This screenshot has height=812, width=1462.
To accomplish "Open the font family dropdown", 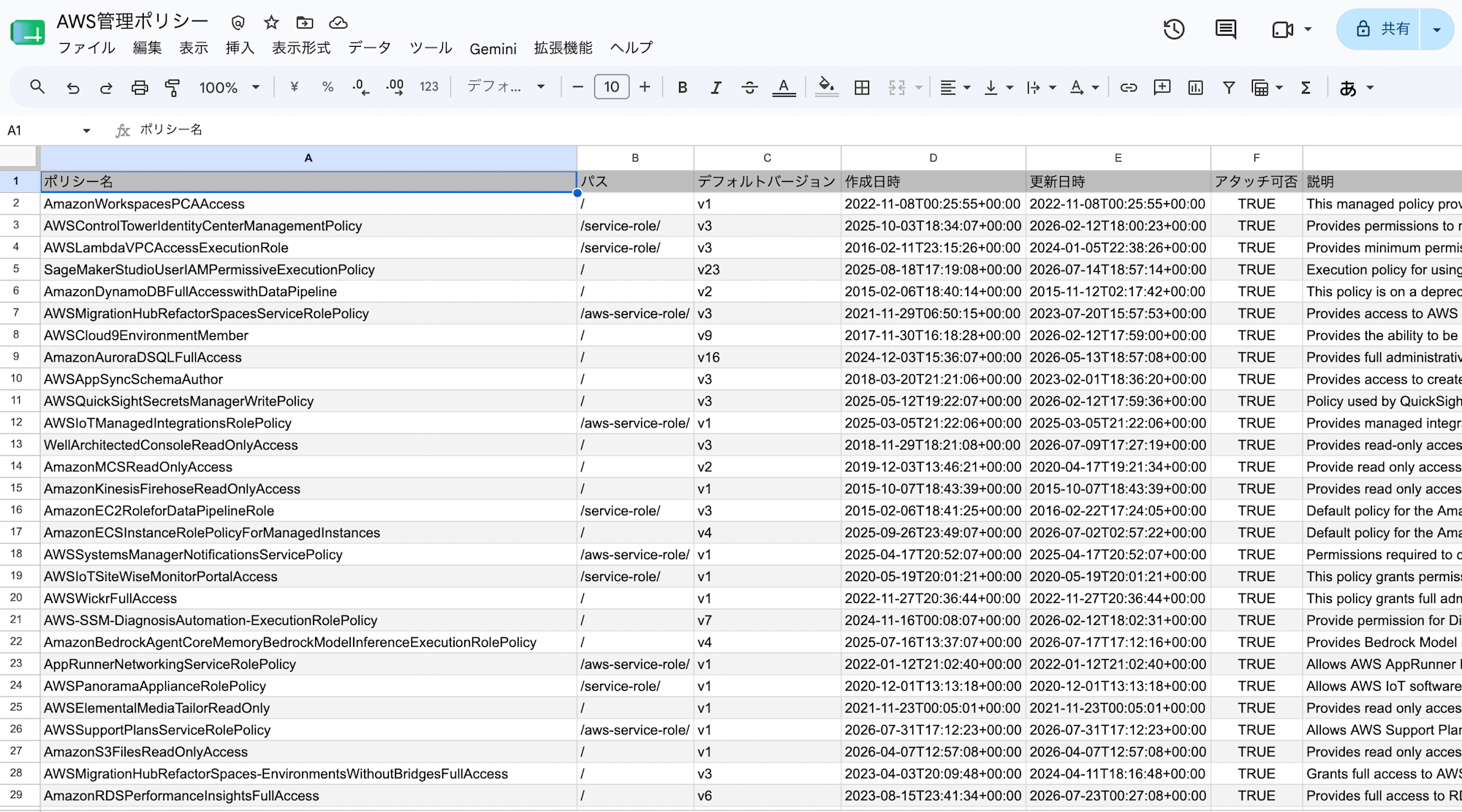I will (506, 88).
